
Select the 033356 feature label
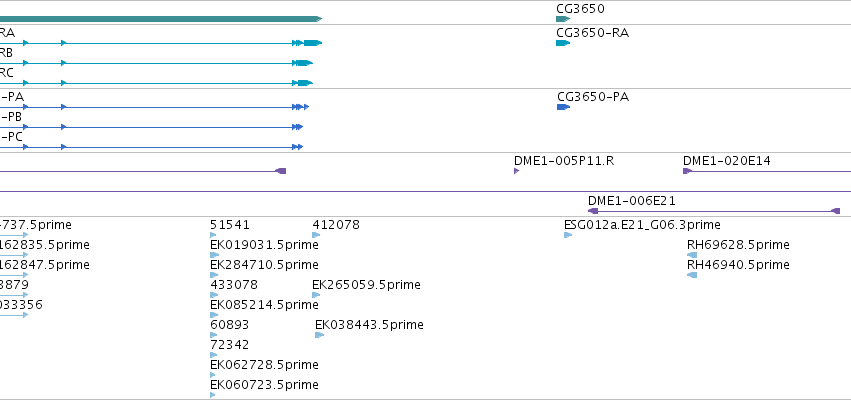click(21, 306)
